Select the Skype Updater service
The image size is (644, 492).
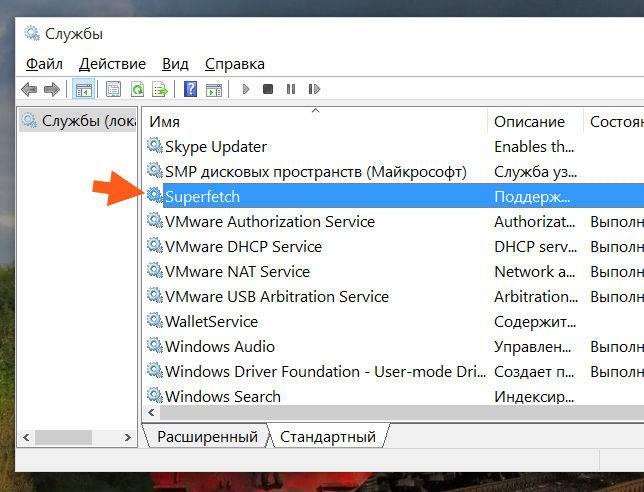point(216,147)
